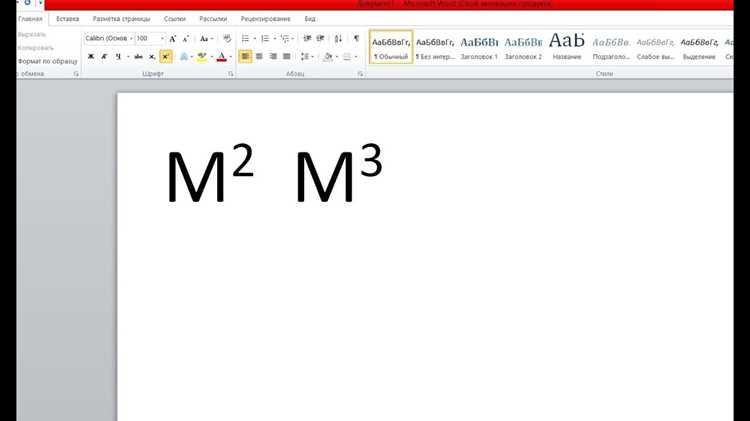The width and height of the screenshot is (750, 421).
Task: Toggle italic formatting (К) button
Action: [x=104, y=57]
